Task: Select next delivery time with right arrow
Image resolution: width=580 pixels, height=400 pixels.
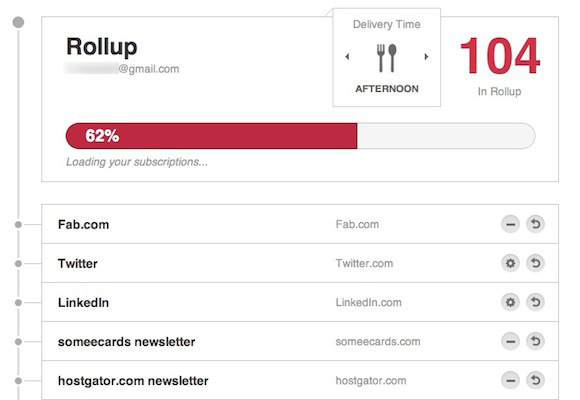Action: pos(426,57)
